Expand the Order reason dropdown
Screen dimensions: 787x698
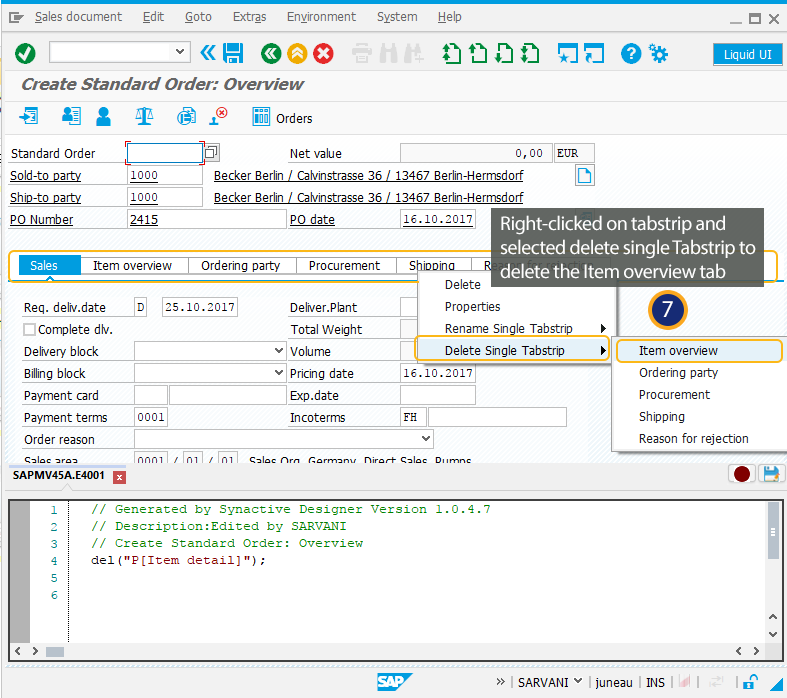(x=426, y=439)
